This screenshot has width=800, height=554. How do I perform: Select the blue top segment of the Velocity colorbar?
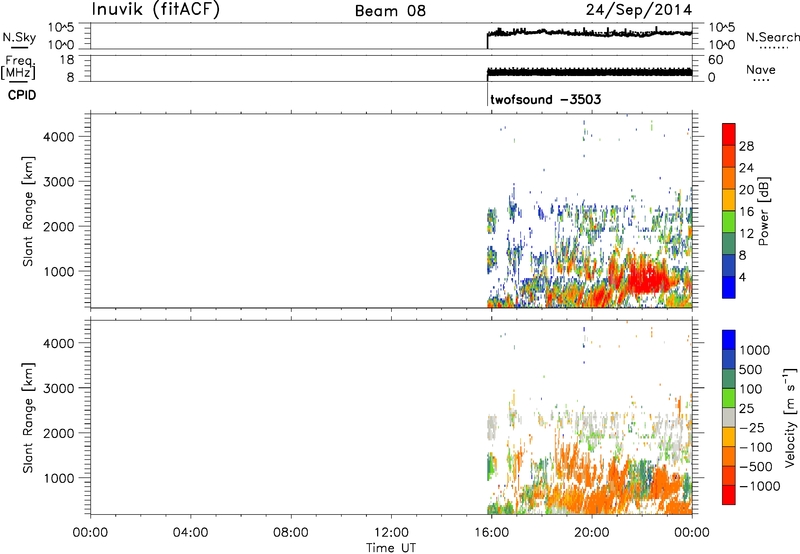tap(729, 340)
